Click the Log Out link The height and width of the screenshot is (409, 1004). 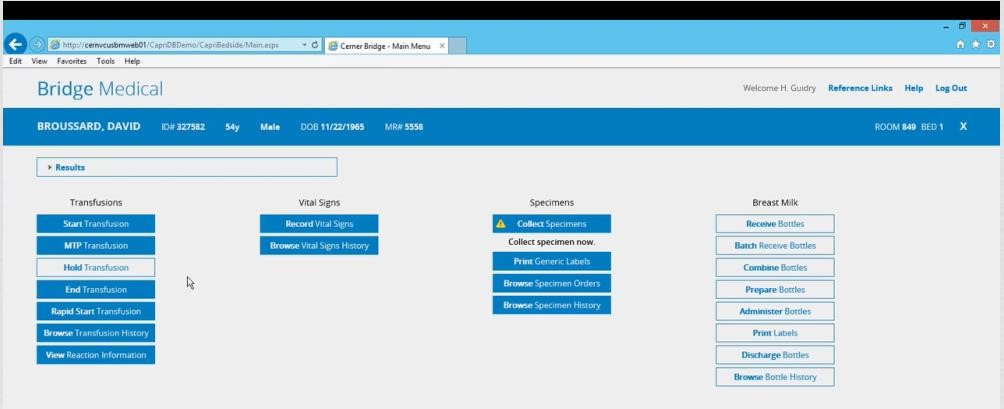coord(951,88)
